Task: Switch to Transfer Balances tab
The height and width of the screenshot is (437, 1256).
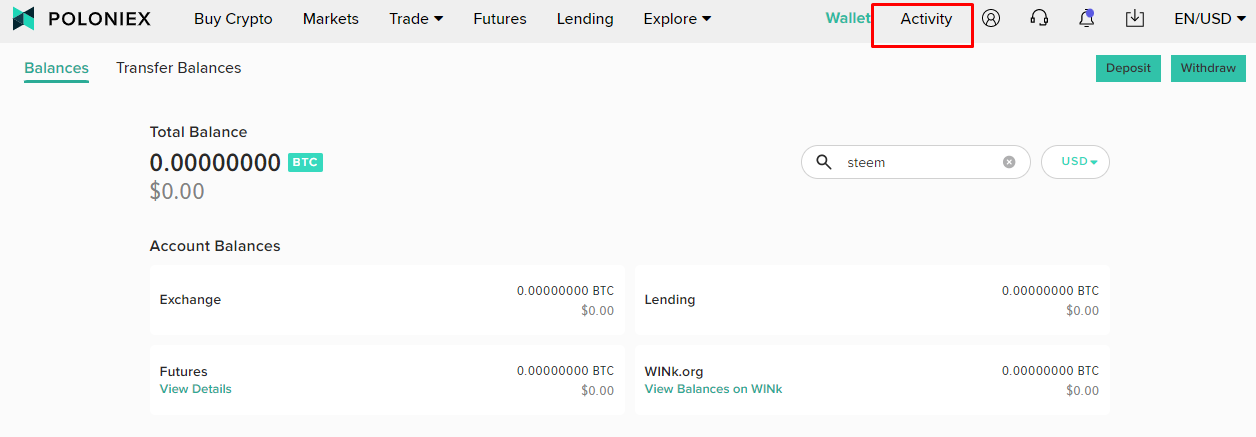Action: click(x=178, y=68)
